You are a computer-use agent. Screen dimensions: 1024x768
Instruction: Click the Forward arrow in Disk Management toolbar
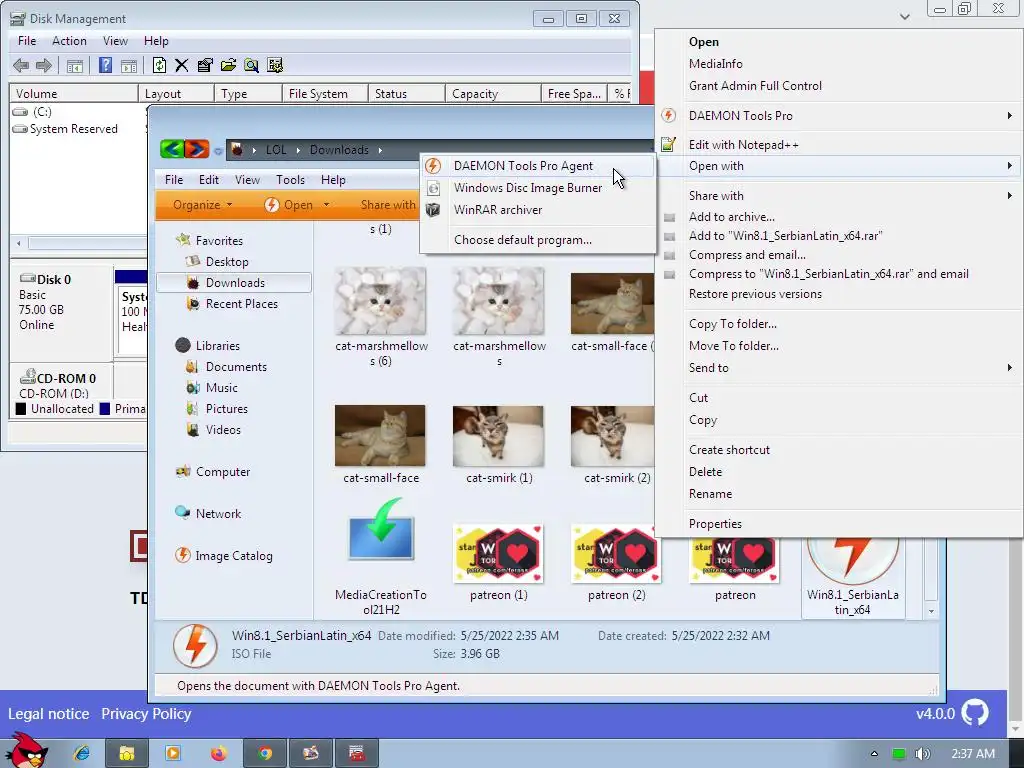pos(44,65)
